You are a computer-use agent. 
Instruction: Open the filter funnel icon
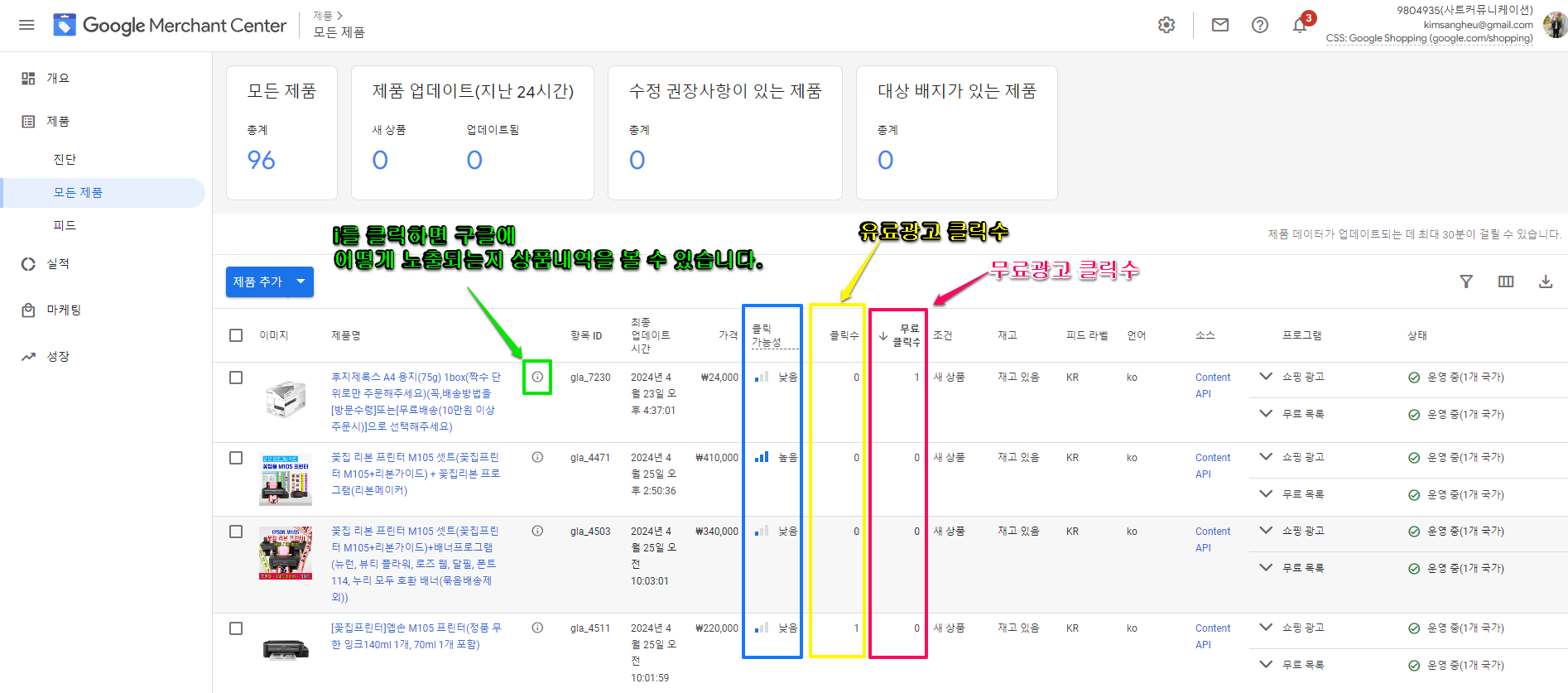click(1466, 282)
